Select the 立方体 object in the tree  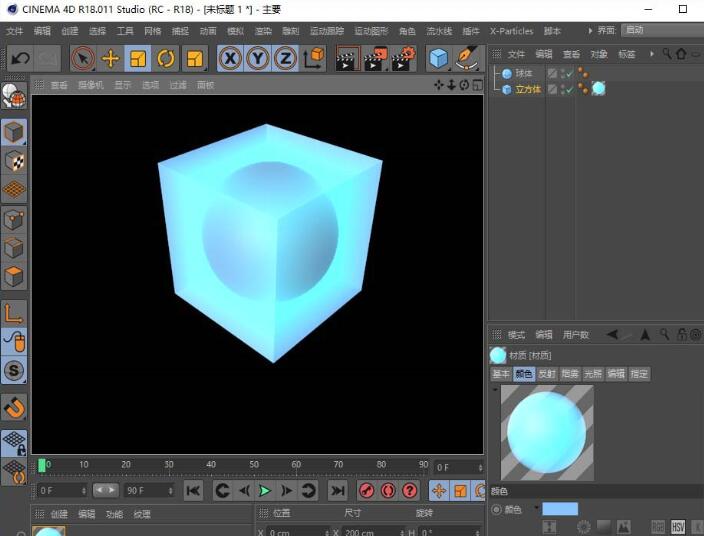coord(527,89)
